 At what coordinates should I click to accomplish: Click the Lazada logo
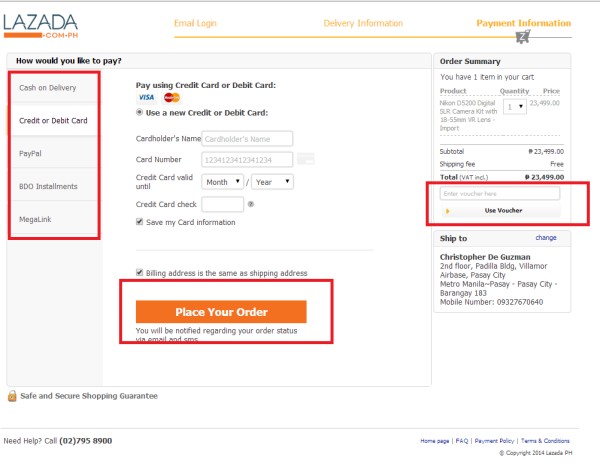(x=42, y=25)
